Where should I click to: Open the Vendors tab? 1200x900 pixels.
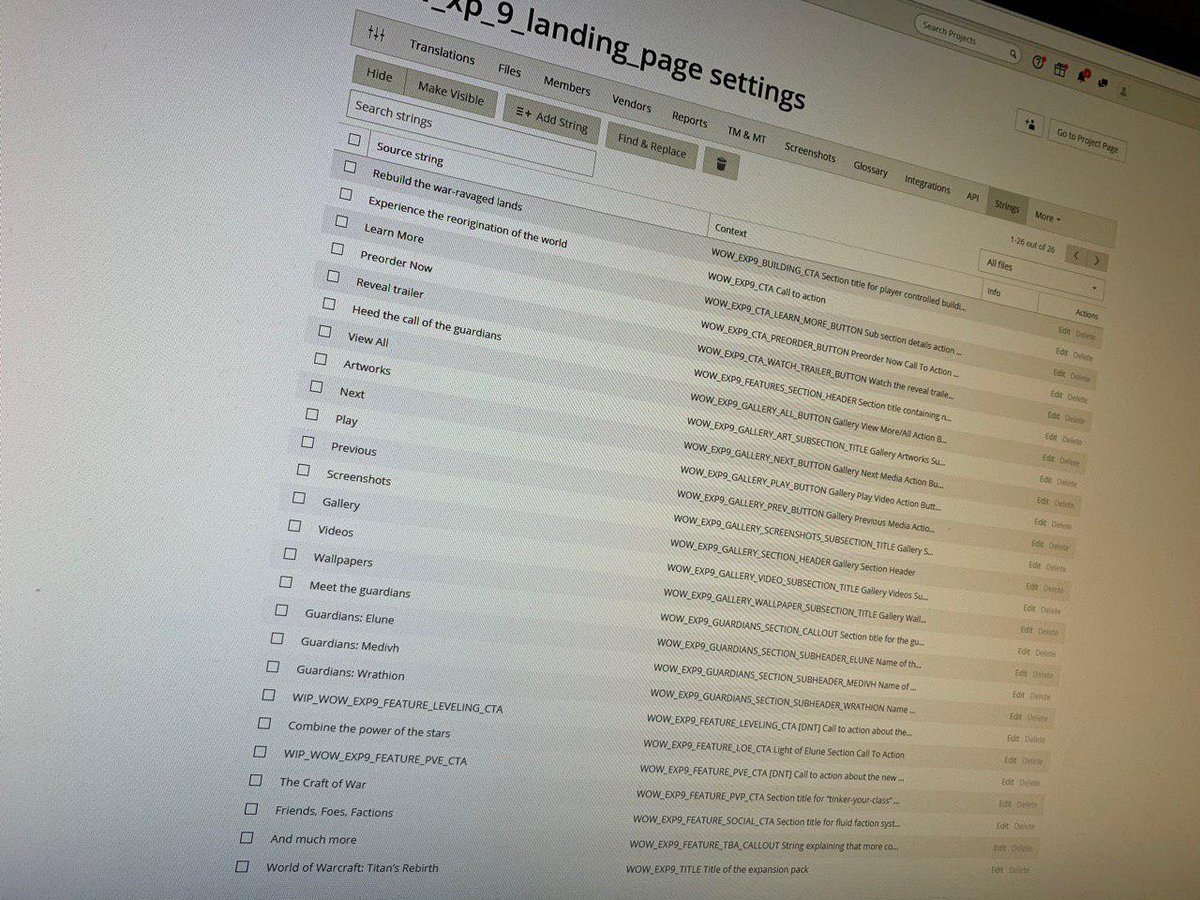[631, 104]
